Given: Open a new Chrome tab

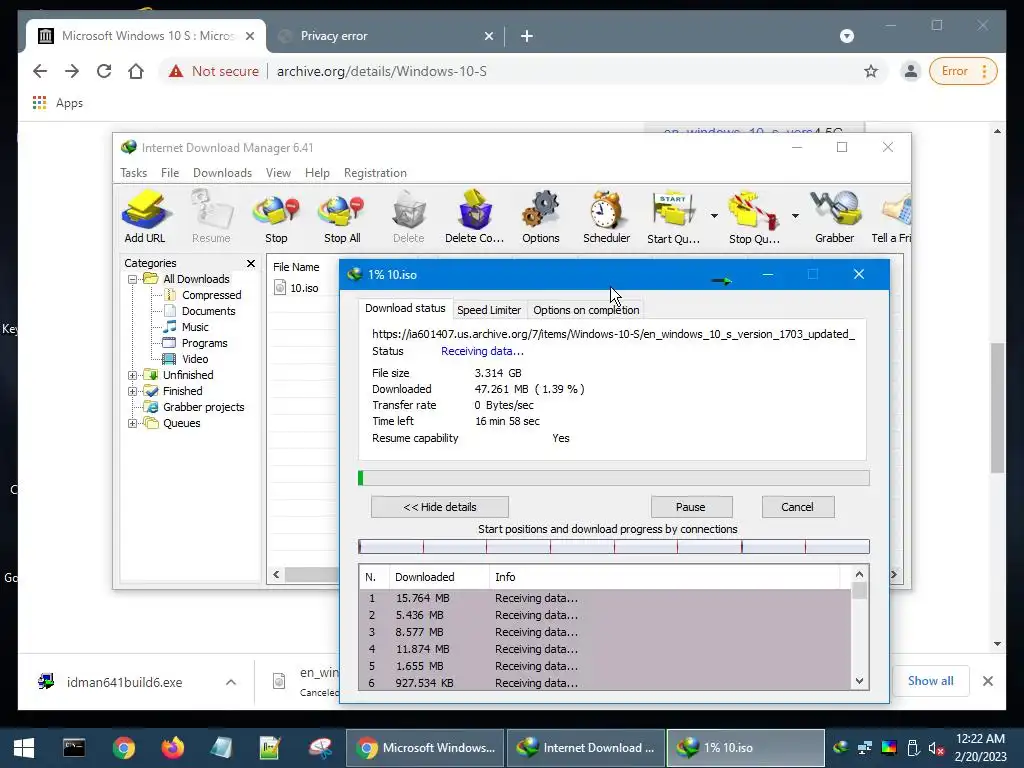Looking at the screenshot, I should [527, 36].
